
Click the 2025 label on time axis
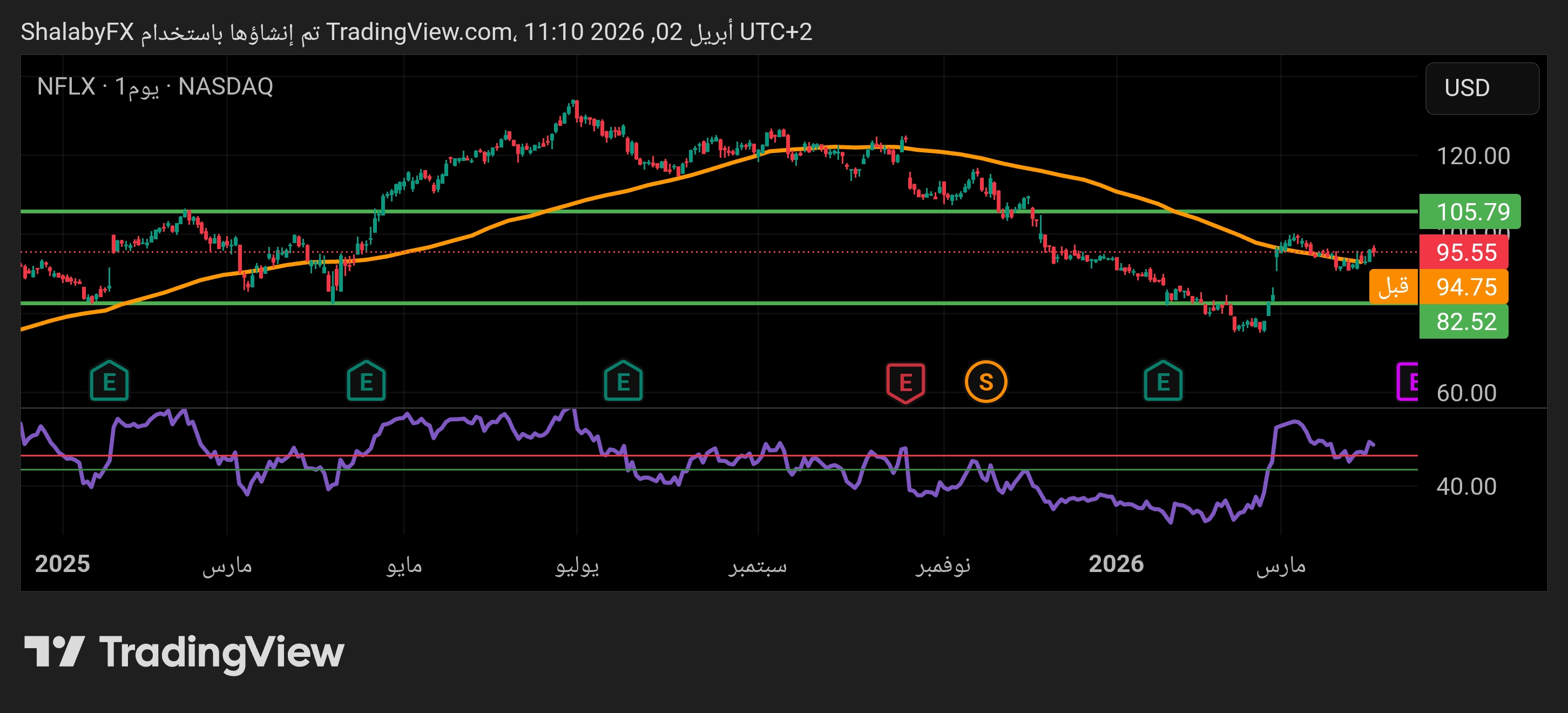pos(62,564)
